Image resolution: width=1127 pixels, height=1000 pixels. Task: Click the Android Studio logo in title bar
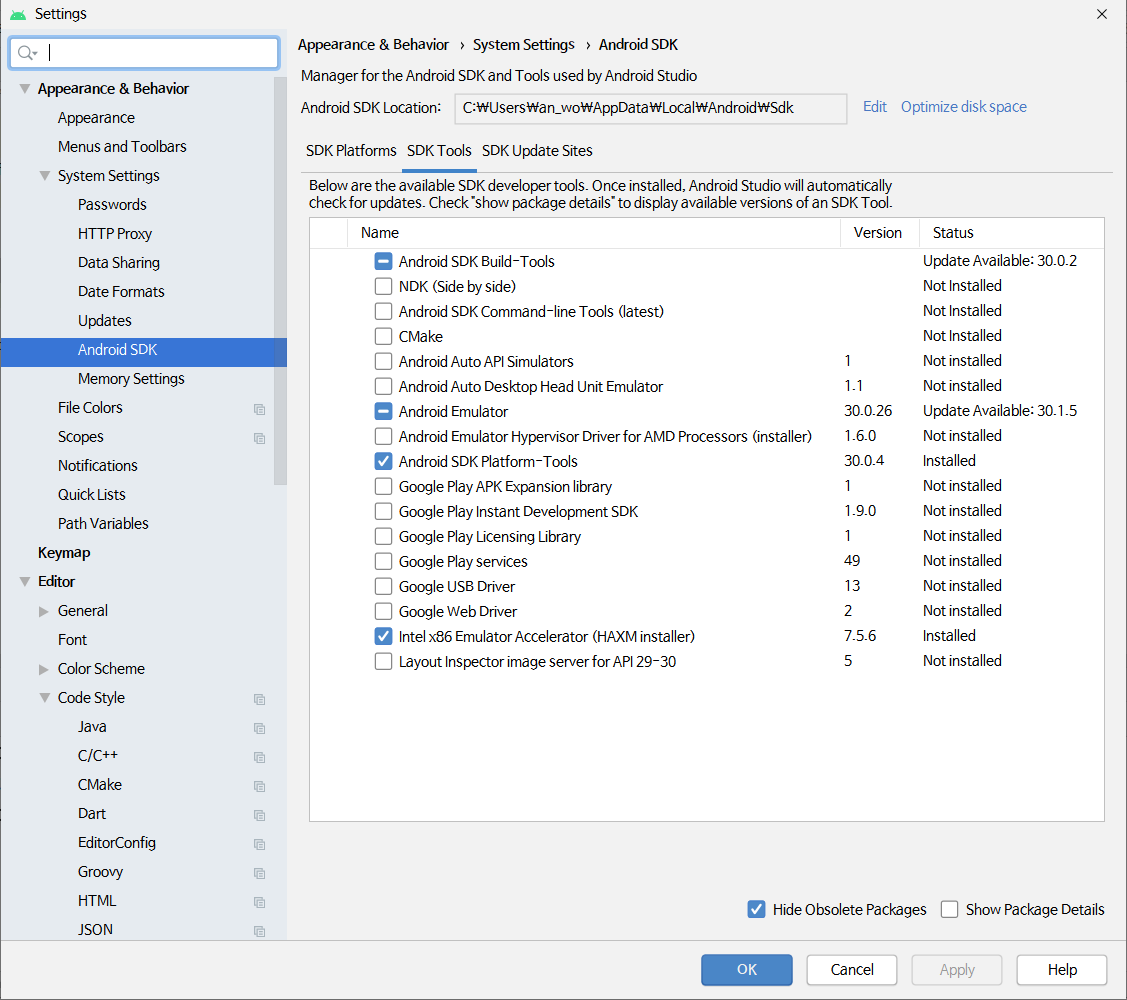click(x=18, y=14)
